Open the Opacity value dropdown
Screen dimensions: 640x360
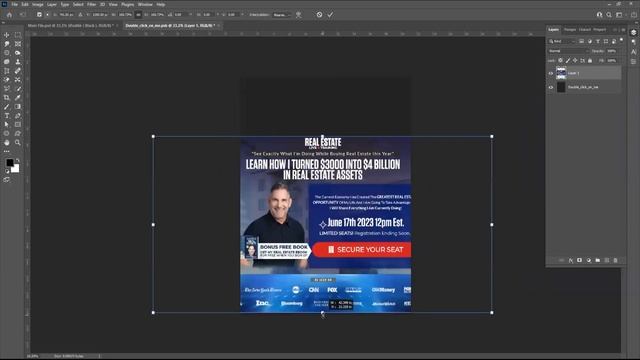tap(612, 51)
